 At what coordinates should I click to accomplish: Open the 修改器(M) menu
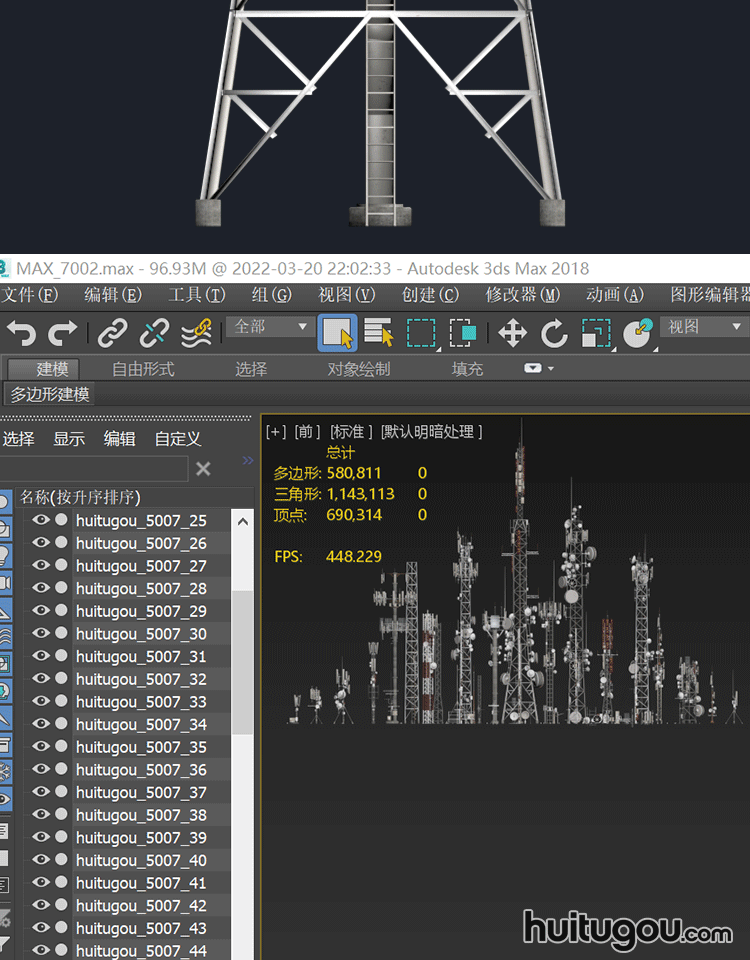coord(522,295)
